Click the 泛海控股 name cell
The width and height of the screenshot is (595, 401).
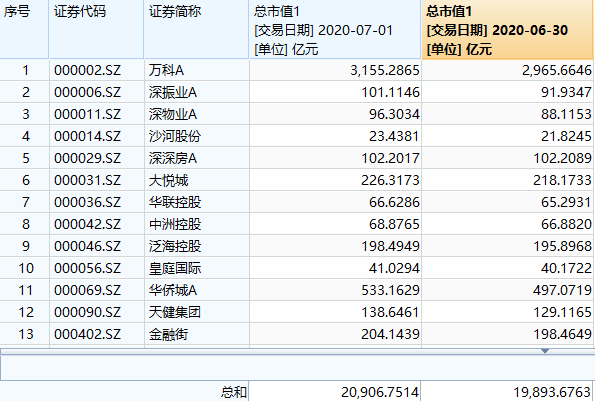(x=197, y=246)
